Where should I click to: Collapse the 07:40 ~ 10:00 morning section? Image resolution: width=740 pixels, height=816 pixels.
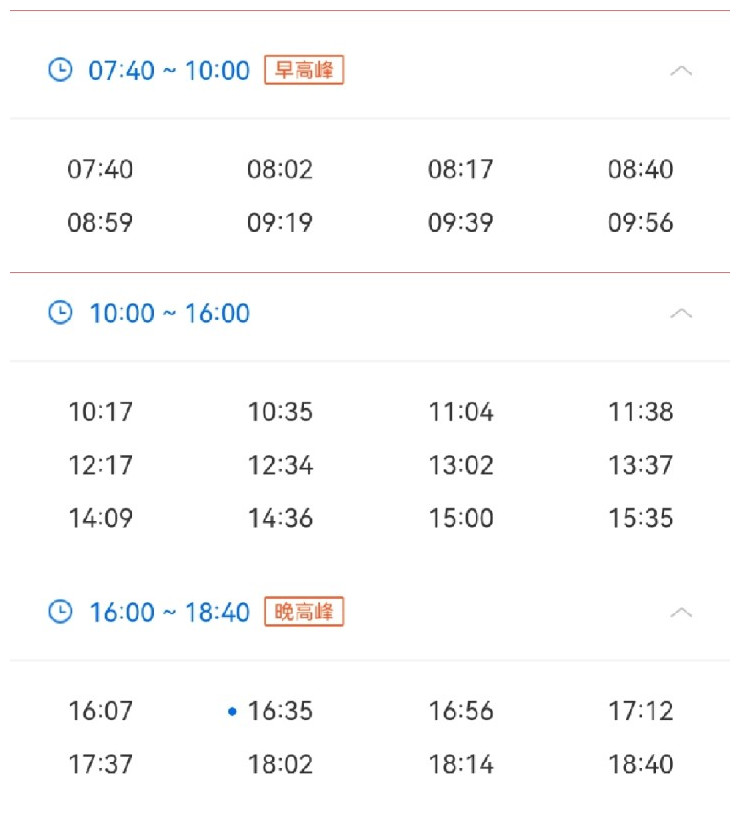(681, 71)
